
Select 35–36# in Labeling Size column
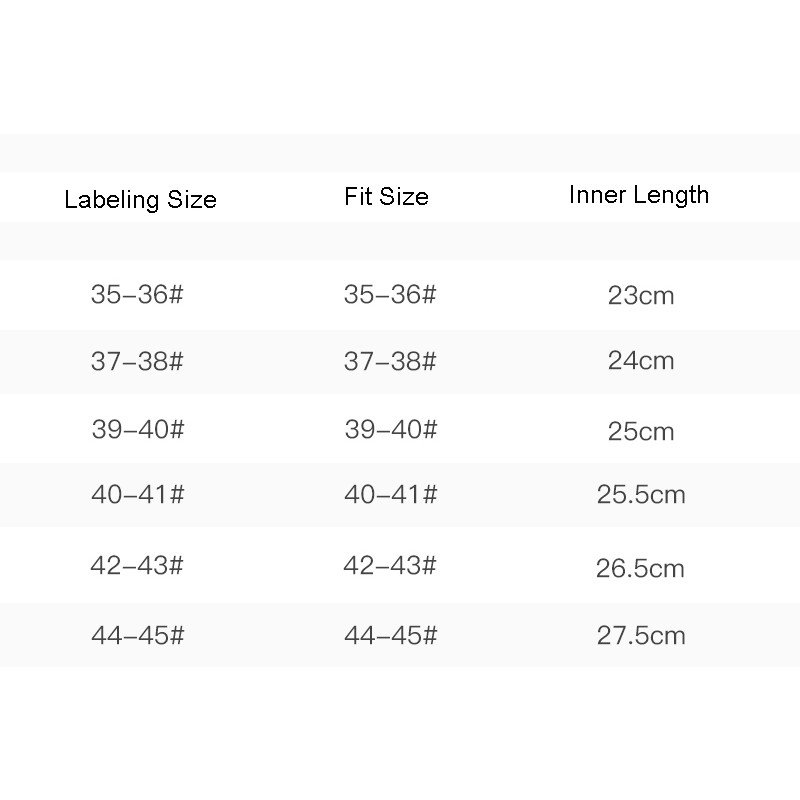137,295
